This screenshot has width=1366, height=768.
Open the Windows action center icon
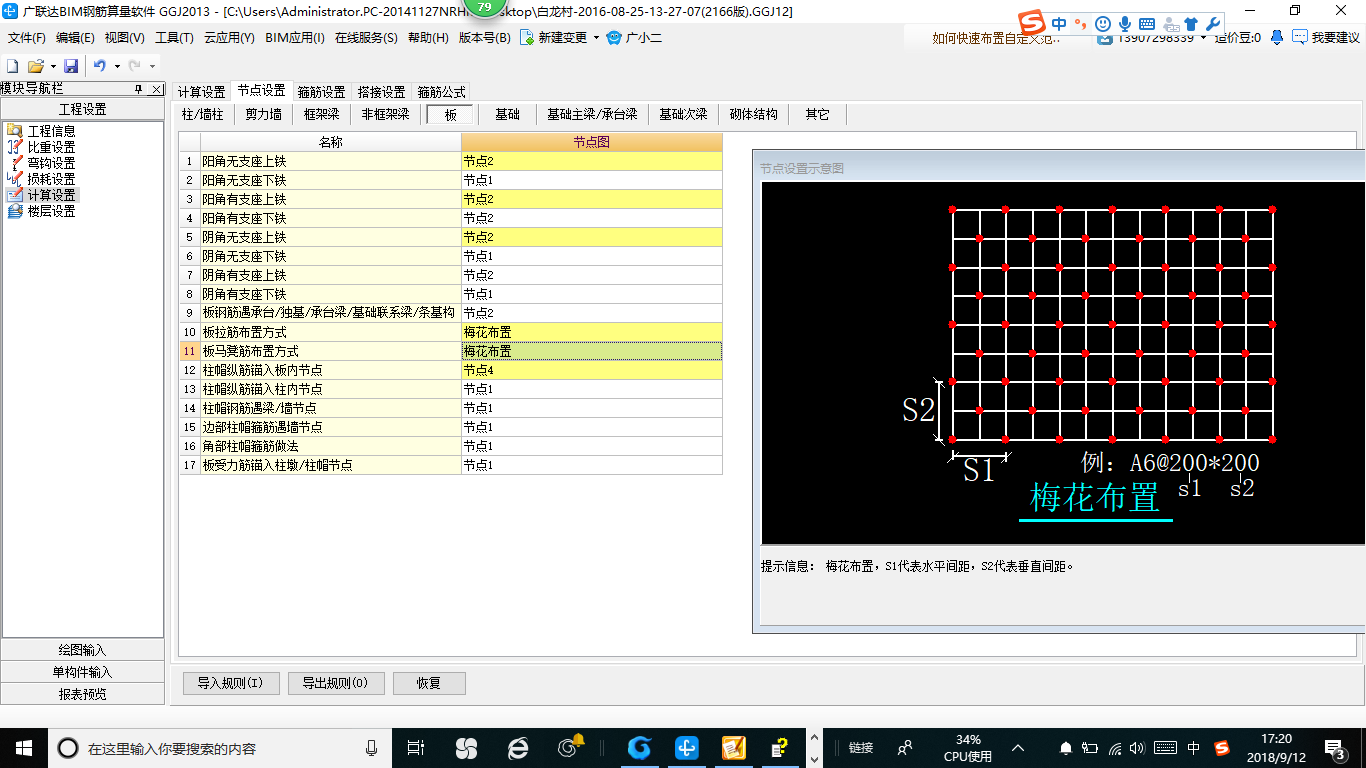point(1335,747)
